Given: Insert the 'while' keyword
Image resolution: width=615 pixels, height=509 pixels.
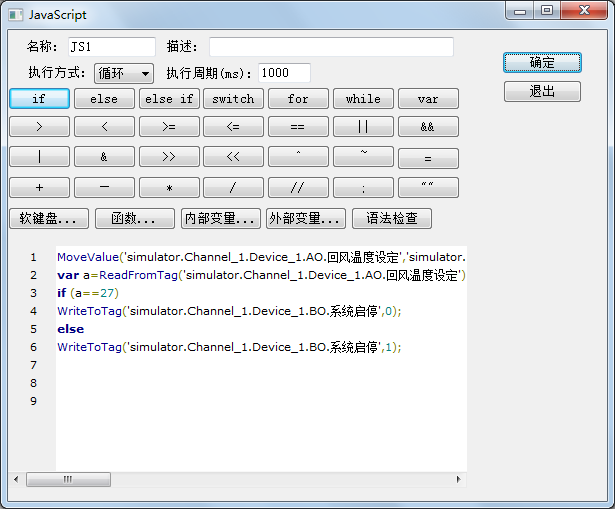Looking at the screenshot, I should coord(363,98).
